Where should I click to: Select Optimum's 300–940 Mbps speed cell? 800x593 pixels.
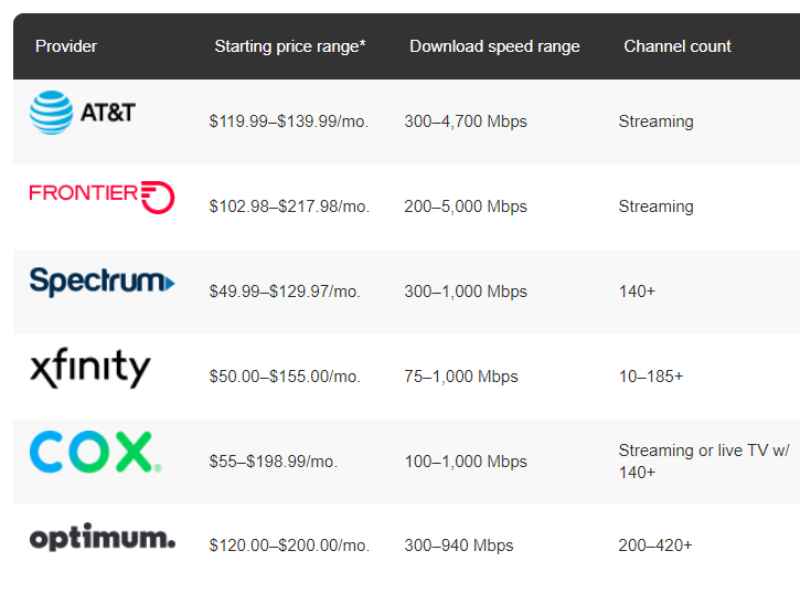coord(460,546)
